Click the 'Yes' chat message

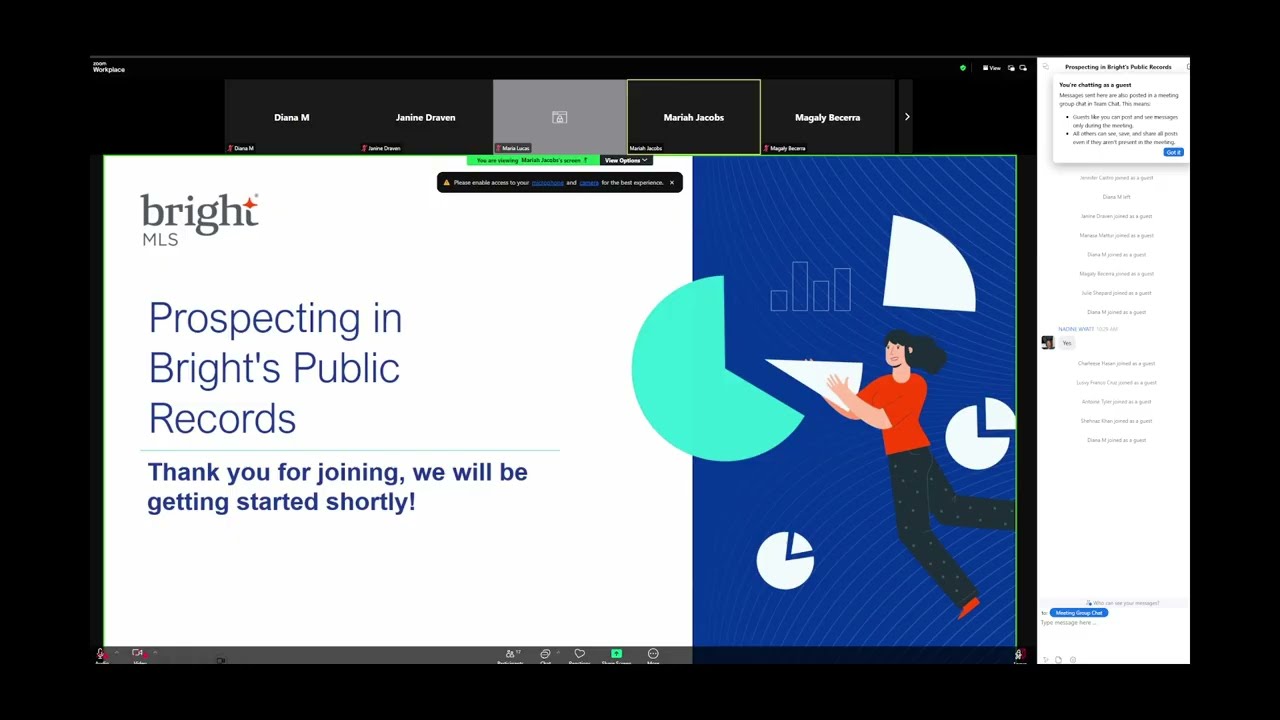(x=1067, y=343)
